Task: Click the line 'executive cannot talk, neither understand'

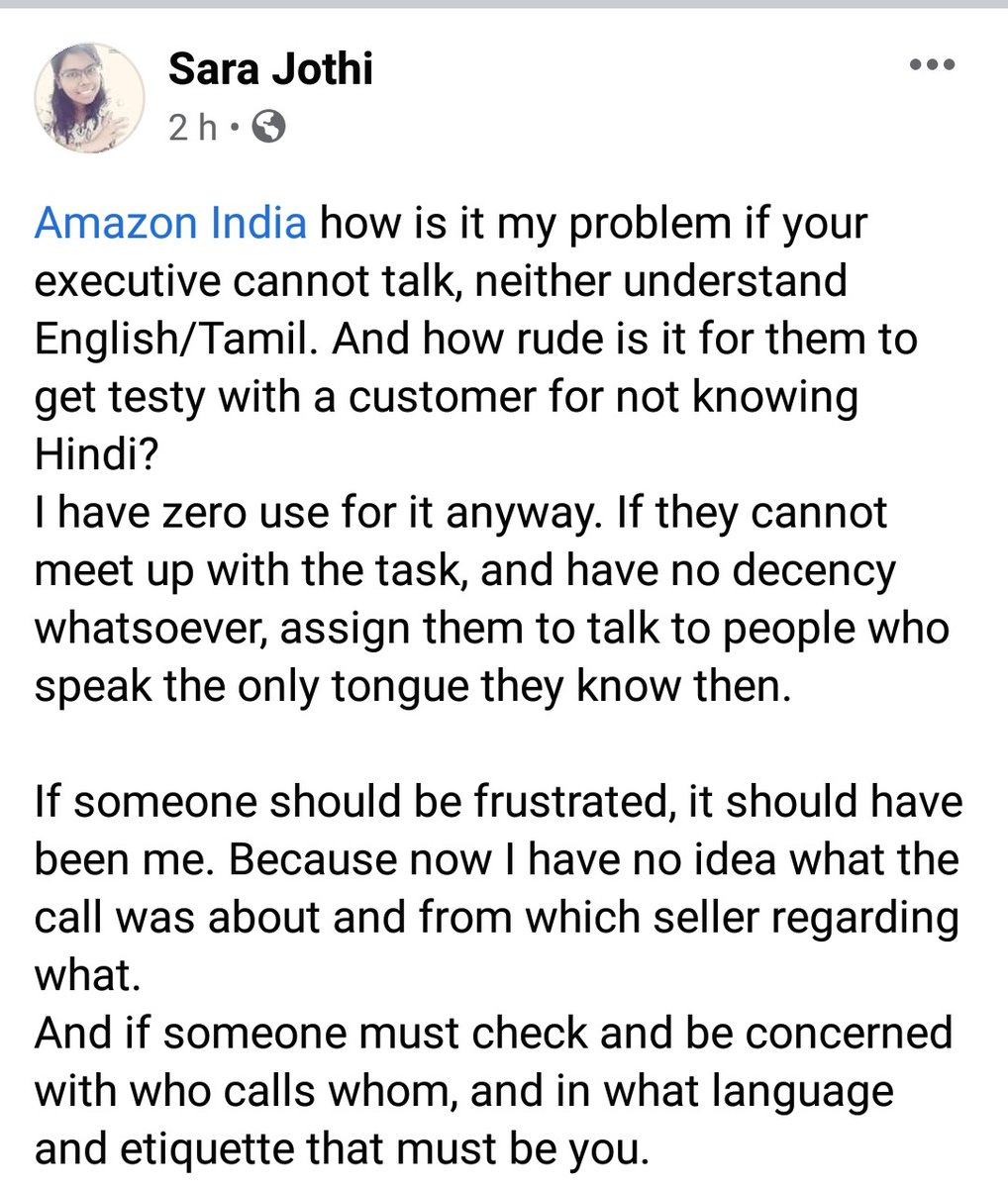Action: coord(441,282)
